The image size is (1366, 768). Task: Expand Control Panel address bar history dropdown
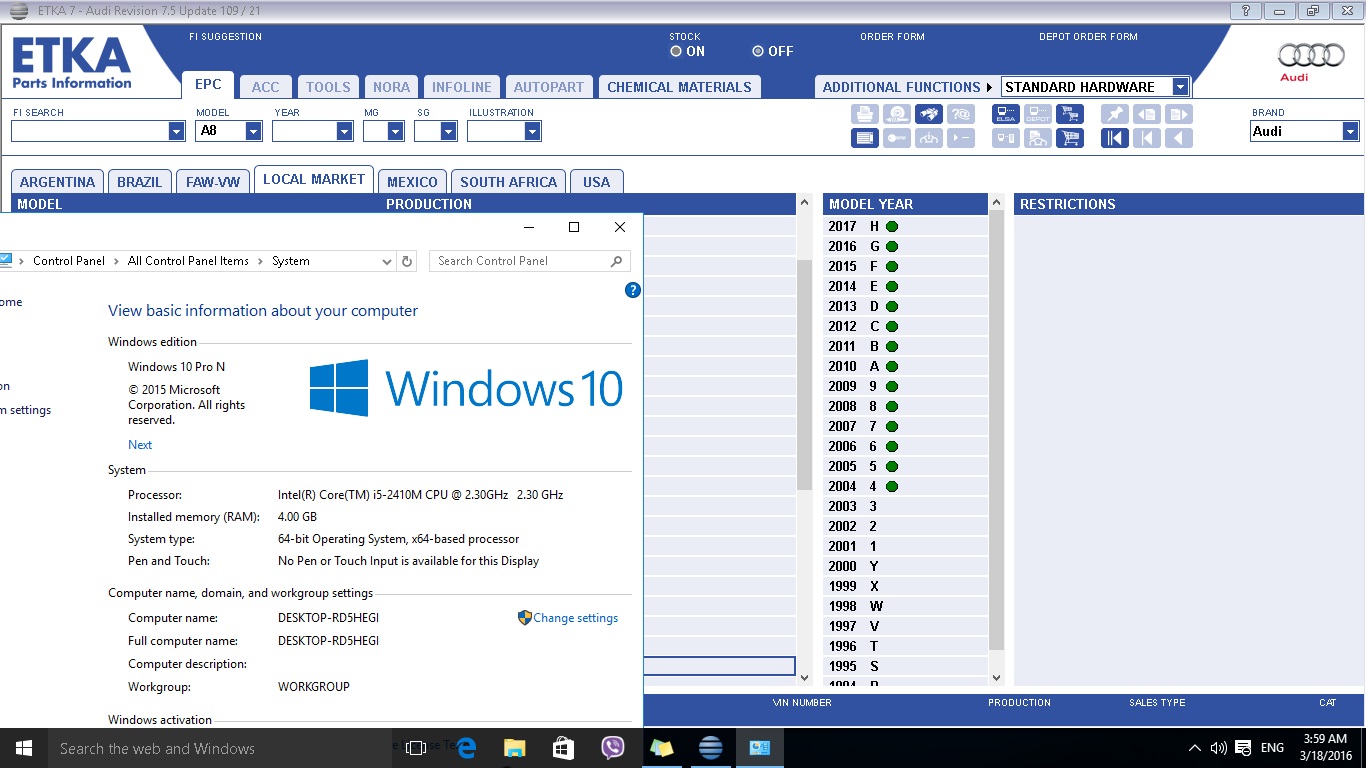point(387,261)
